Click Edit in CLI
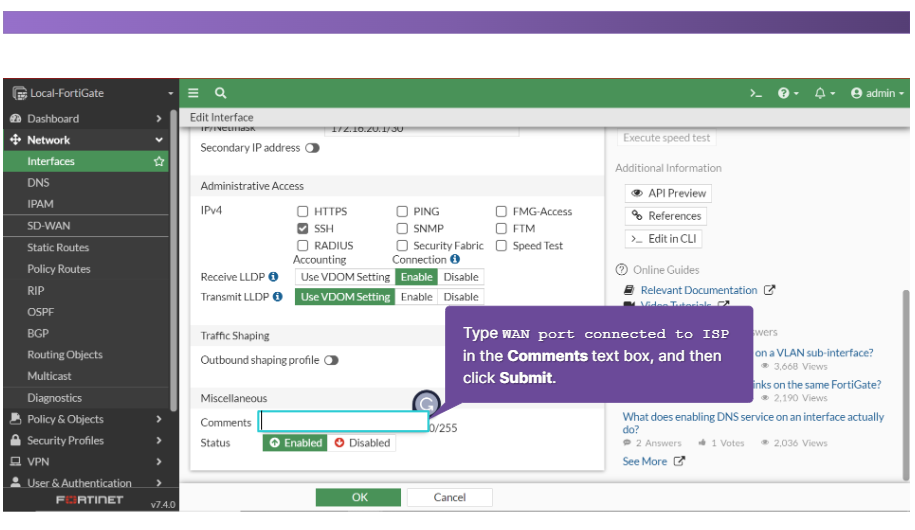The height and width of the screenshot is (530, 915). [x=663, y=239]
